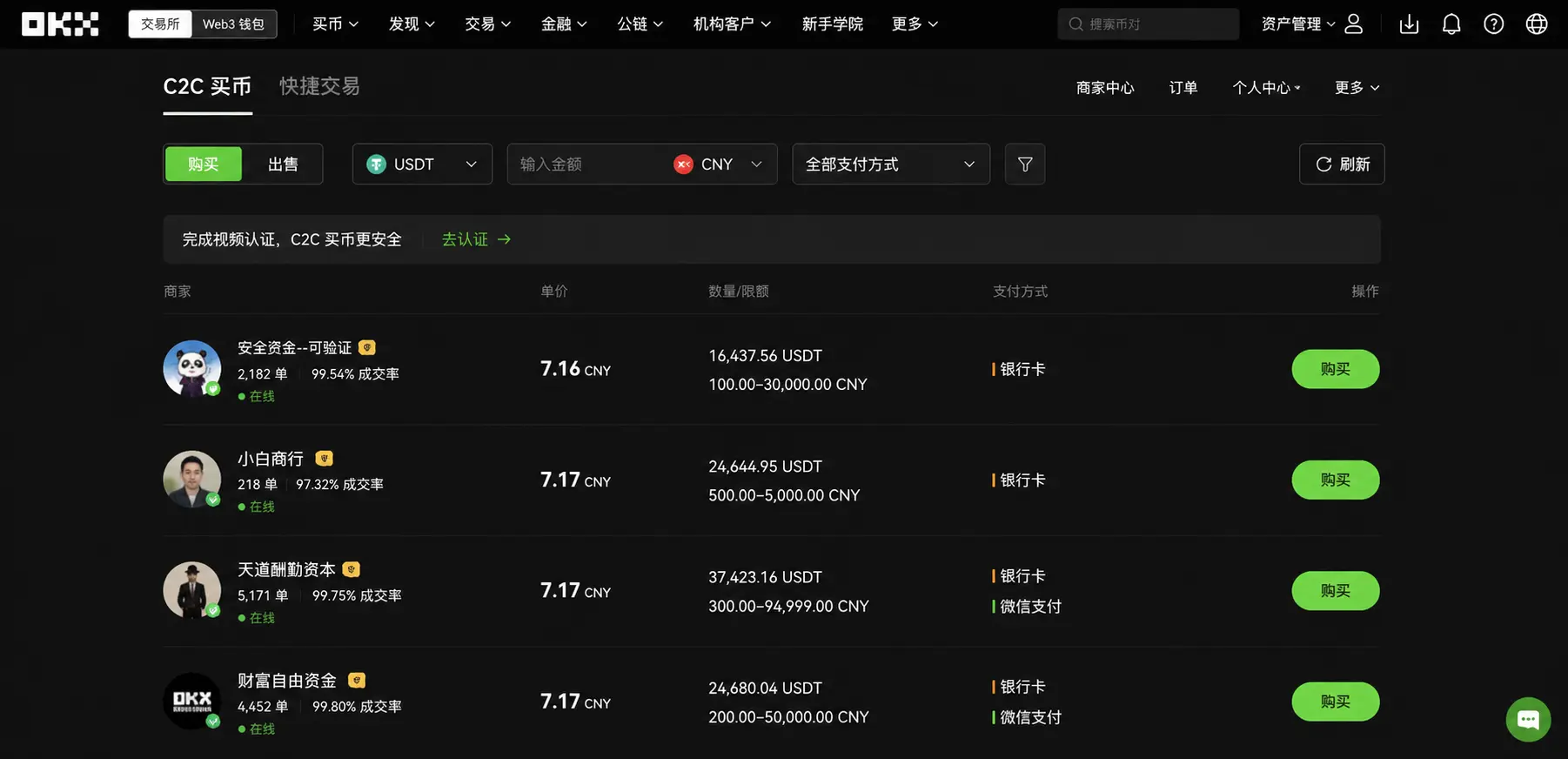1568x759 pixels.
Task: Click 16,437.56 USDT amount
Action: coord(765,355)
